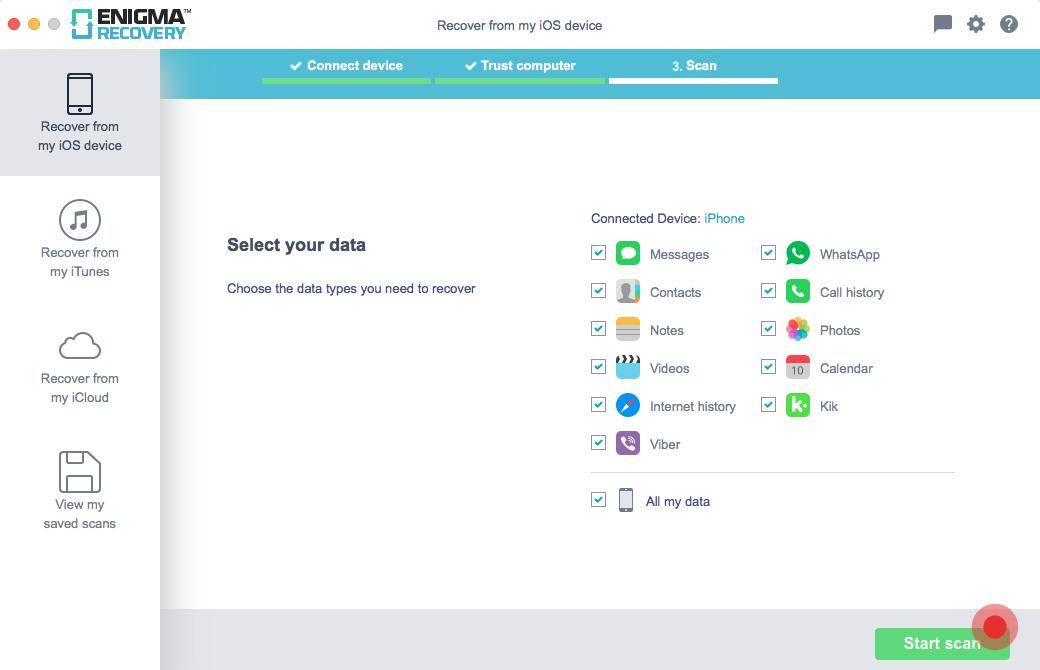This screenshot has height=670, width=1040.
Task: Uncheck the Contacts checkbox
Action: (x=598, y=291)
